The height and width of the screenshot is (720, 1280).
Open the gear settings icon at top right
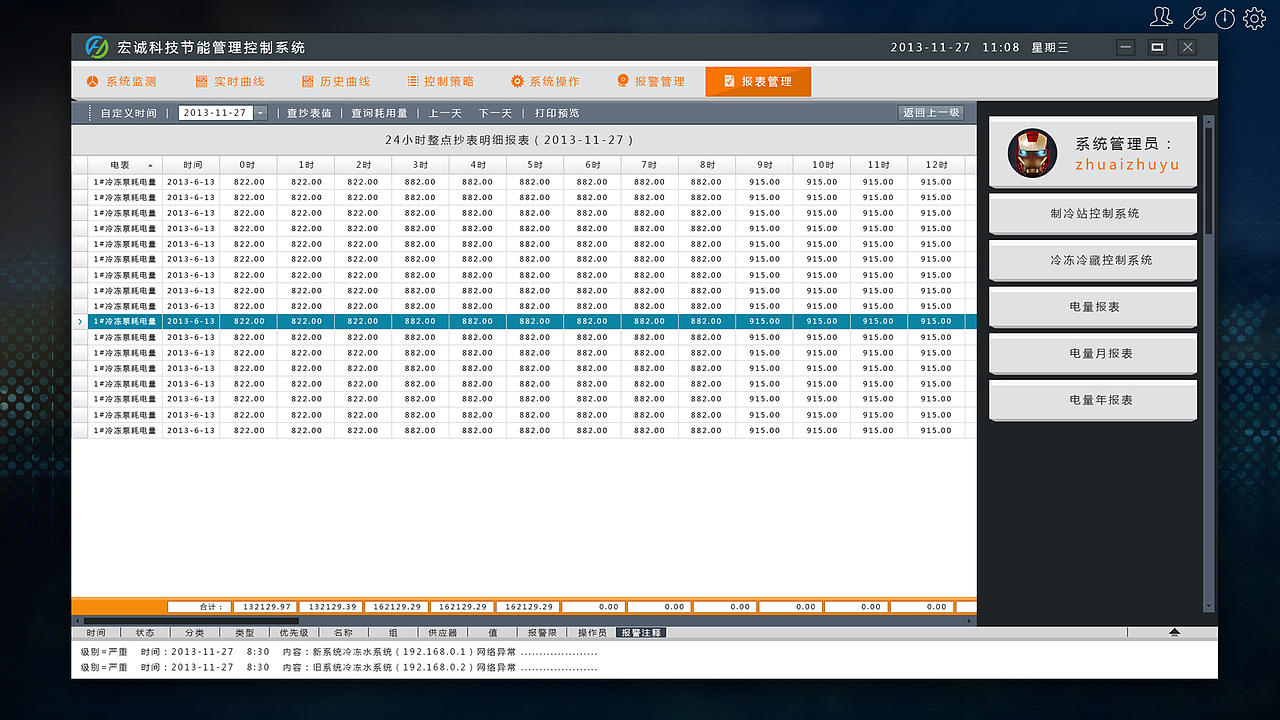(1255, 18)
